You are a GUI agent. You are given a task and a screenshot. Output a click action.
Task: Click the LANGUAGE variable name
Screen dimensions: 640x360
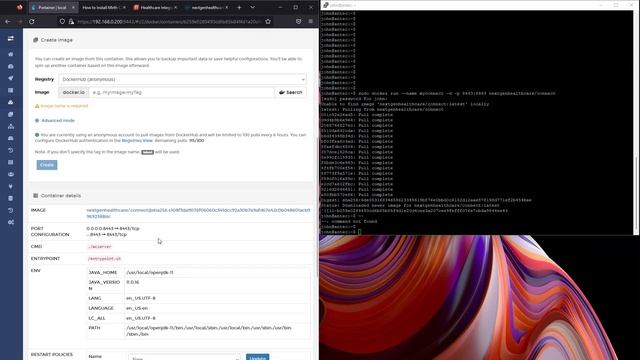coord(101,308)
